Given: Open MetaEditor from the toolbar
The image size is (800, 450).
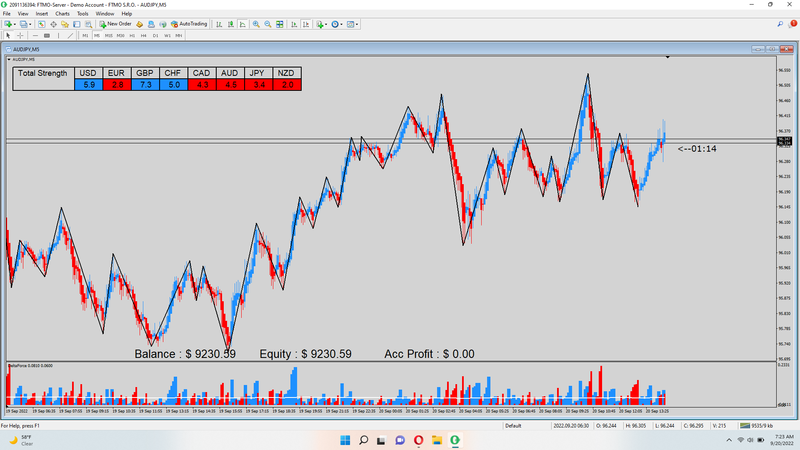Looking at the screenshot, I should coord(139,24).
